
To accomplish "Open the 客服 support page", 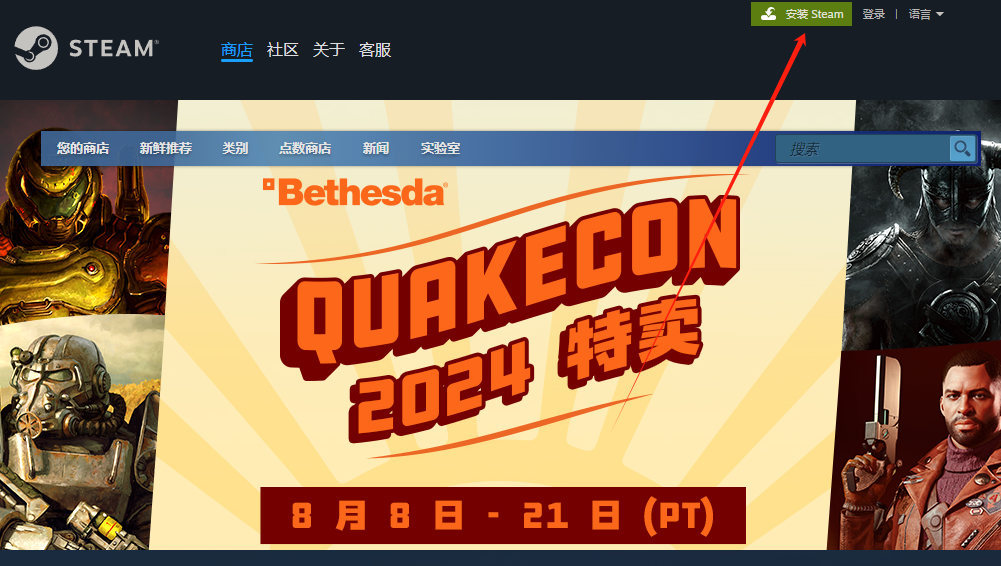I will click(375, 50).
